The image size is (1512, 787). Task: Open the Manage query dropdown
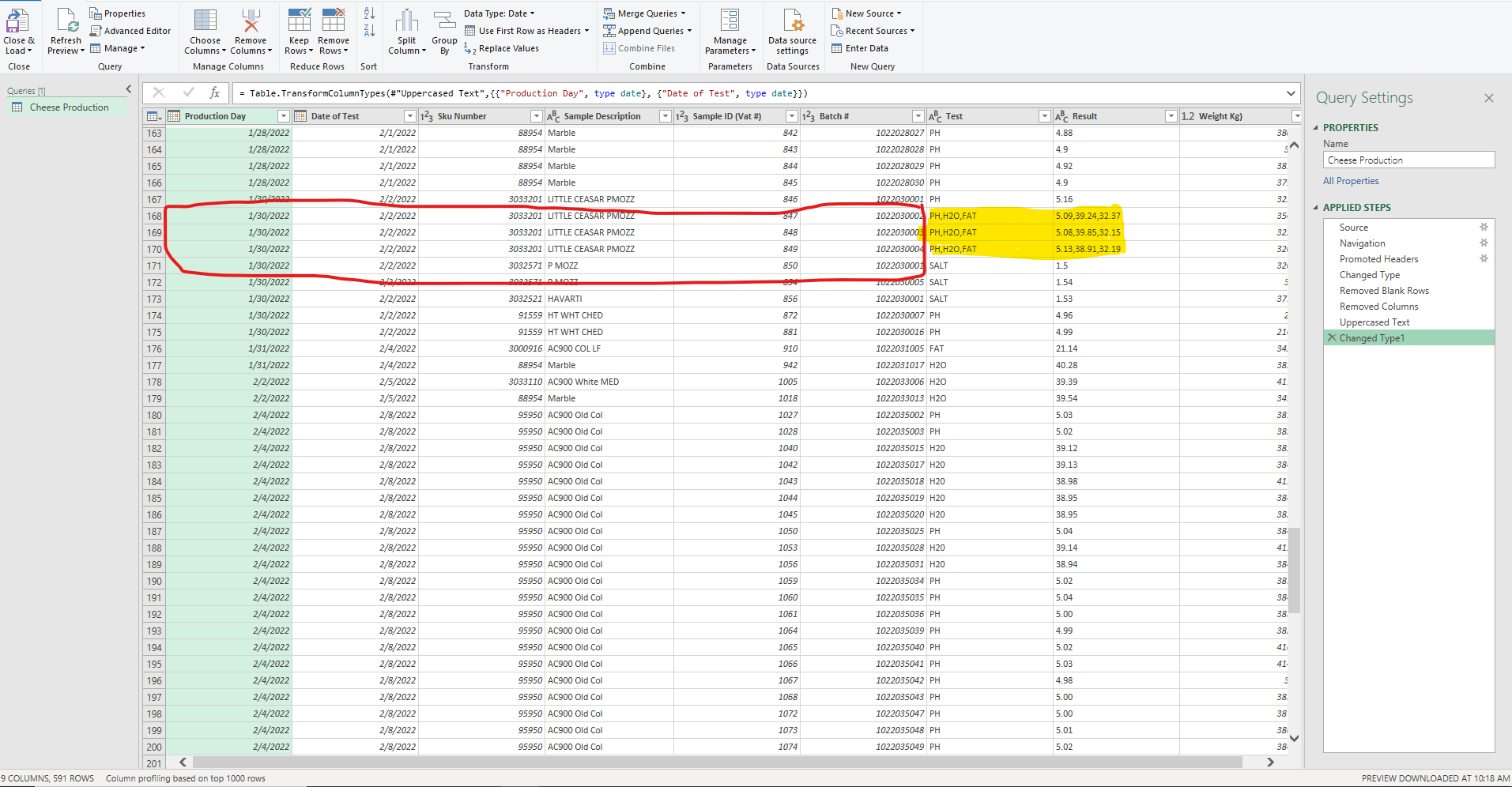117,48
